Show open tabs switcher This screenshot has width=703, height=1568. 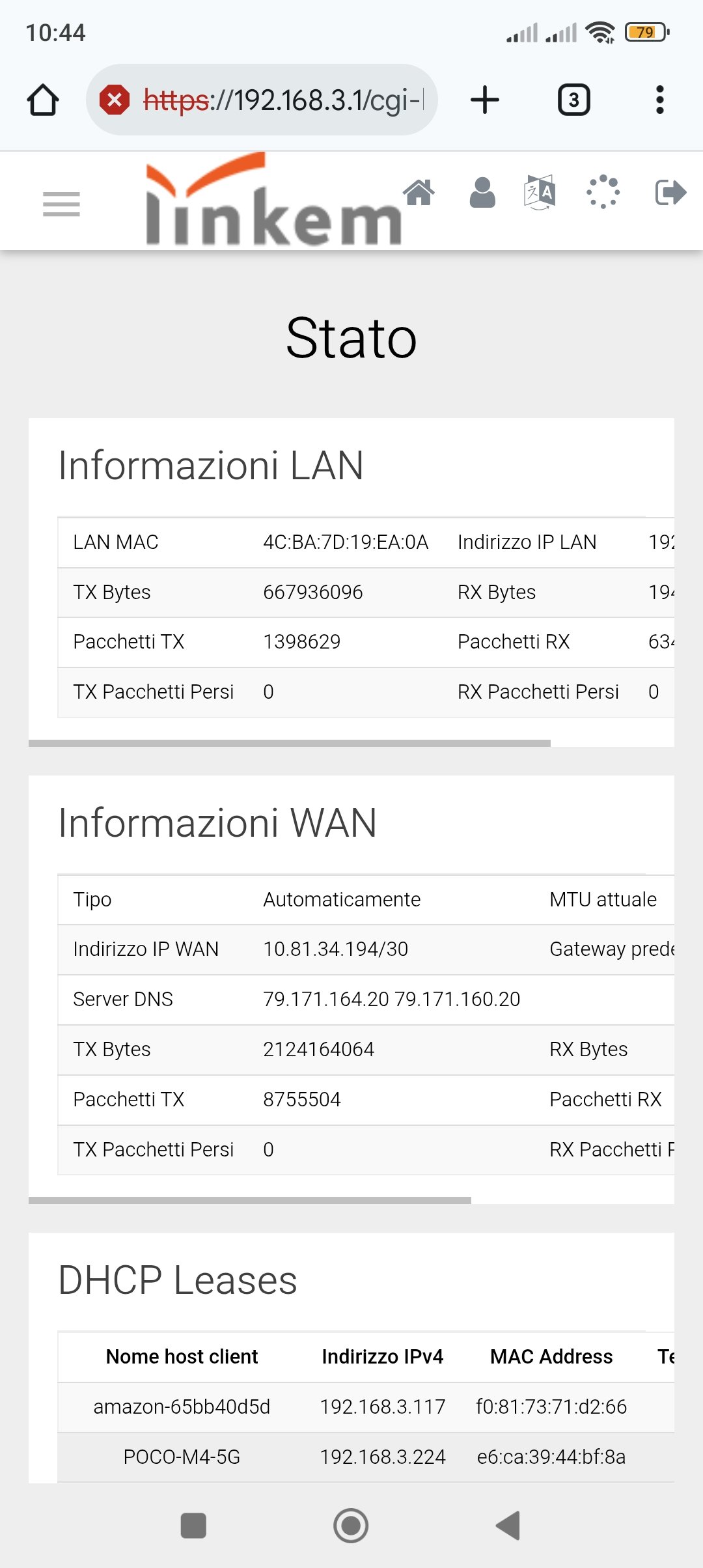point(573,100)
